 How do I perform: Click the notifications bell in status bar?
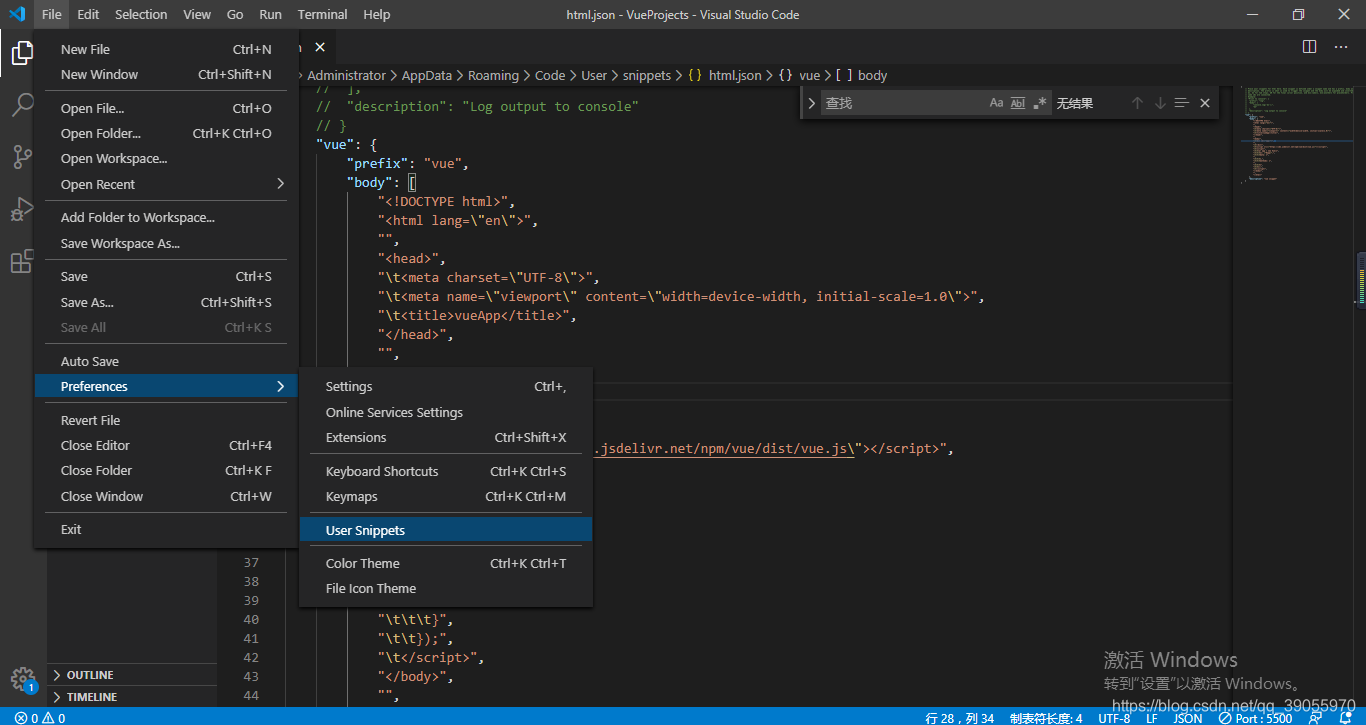(x=1344, y=718)
